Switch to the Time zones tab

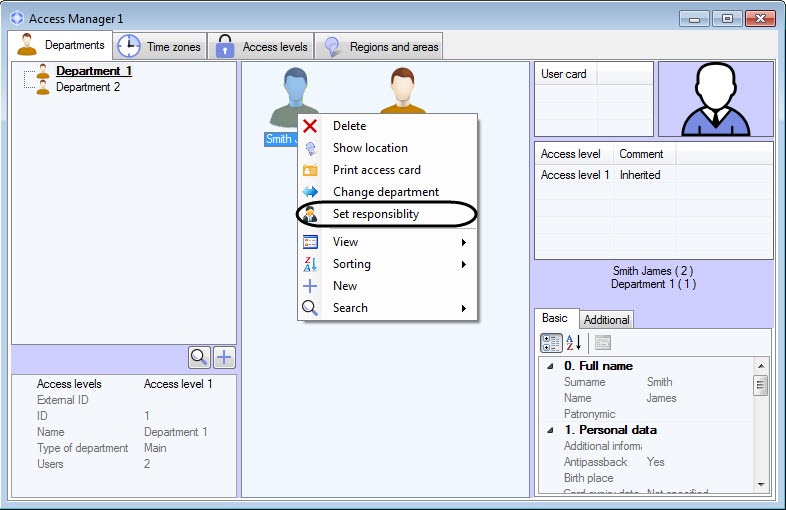pyautogui.click(x=160, y=47)
